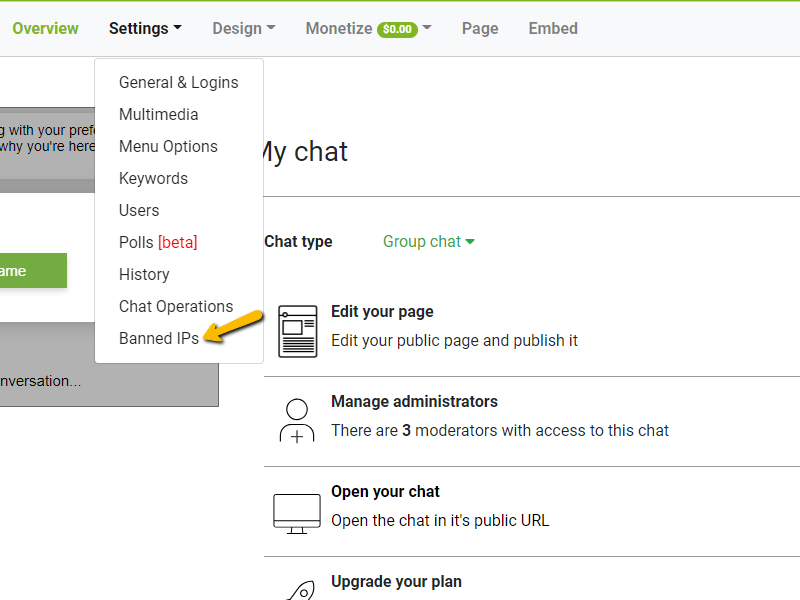Select Chat Operations menu item
This screenshot has height=600, width=800.
[176, 306]
